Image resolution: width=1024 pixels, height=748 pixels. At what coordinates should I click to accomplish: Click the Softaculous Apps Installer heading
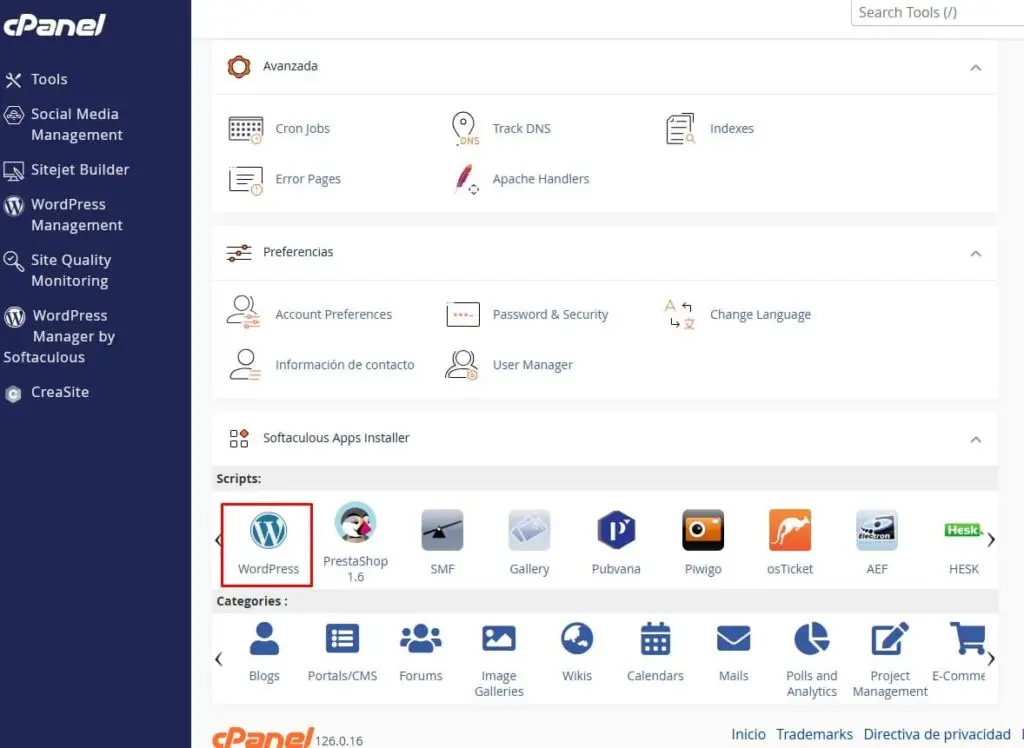coord(336,438)
